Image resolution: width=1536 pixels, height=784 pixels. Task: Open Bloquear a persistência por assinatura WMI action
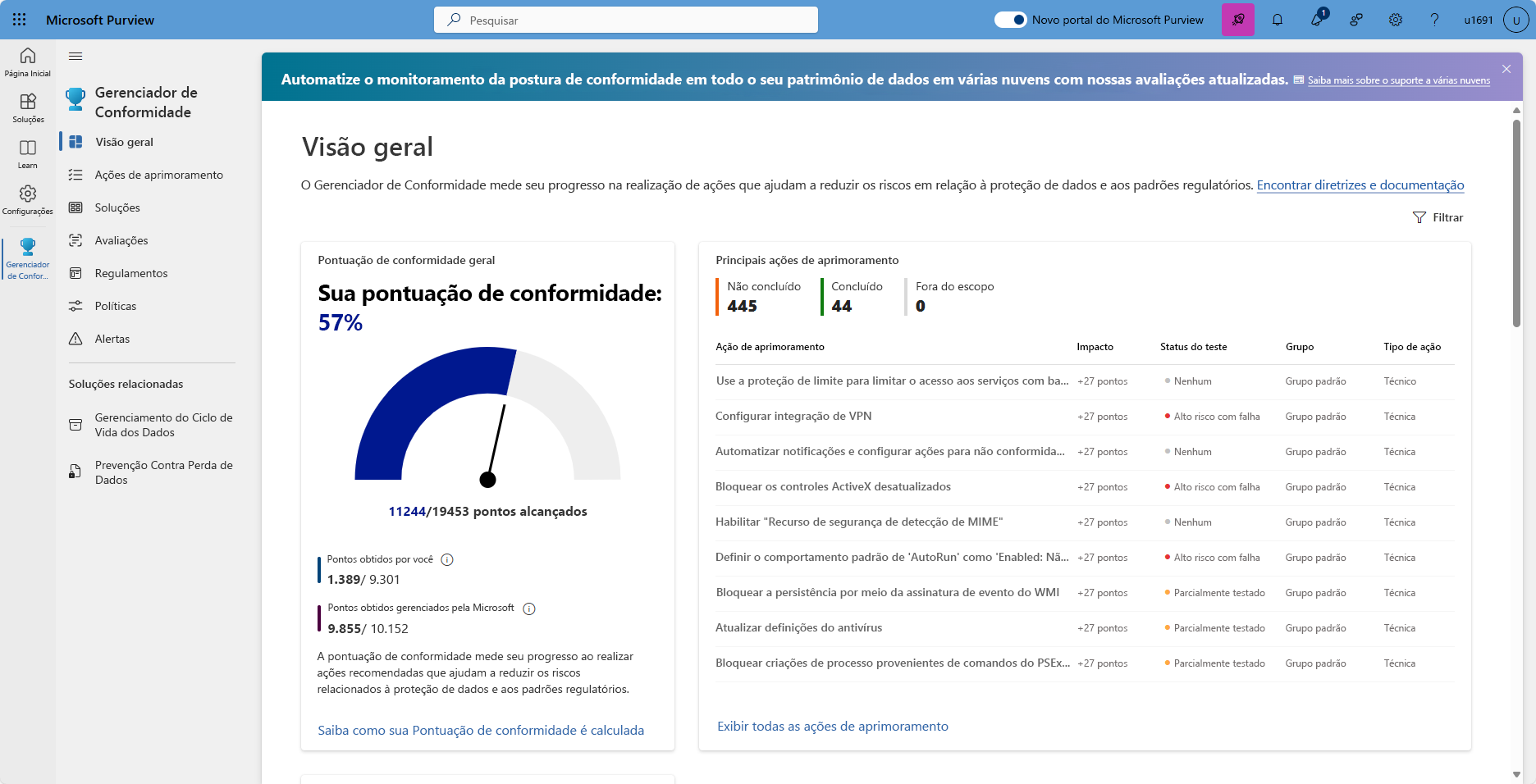(x=887, y=593)
